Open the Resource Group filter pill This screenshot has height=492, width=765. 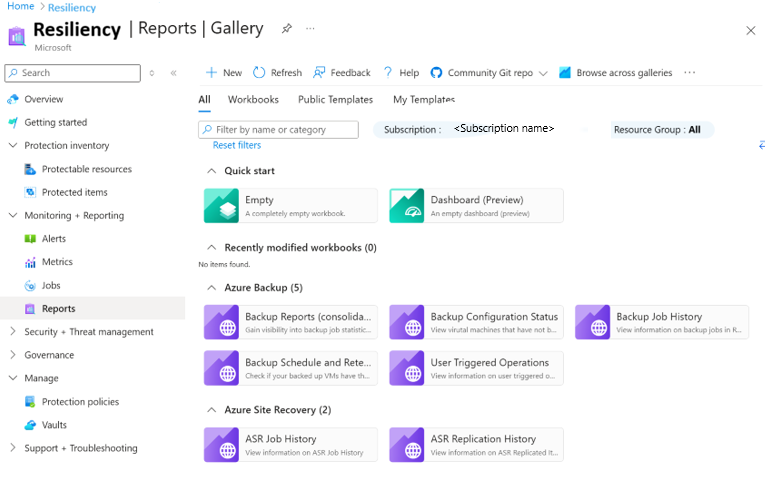[662, 130]
